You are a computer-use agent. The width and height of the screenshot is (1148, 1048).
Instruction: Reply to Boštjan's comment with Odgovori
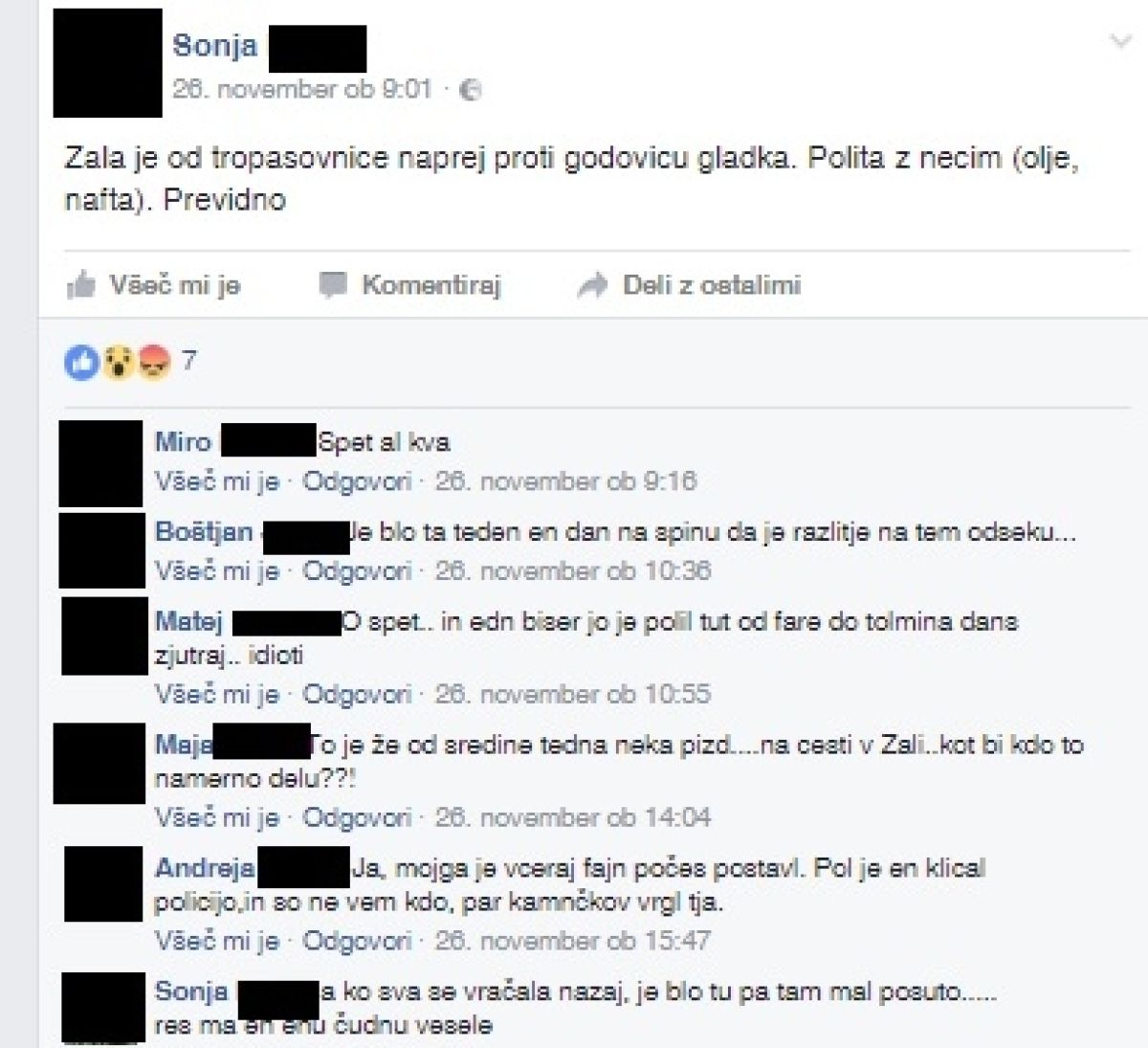(x=357, y=570)
